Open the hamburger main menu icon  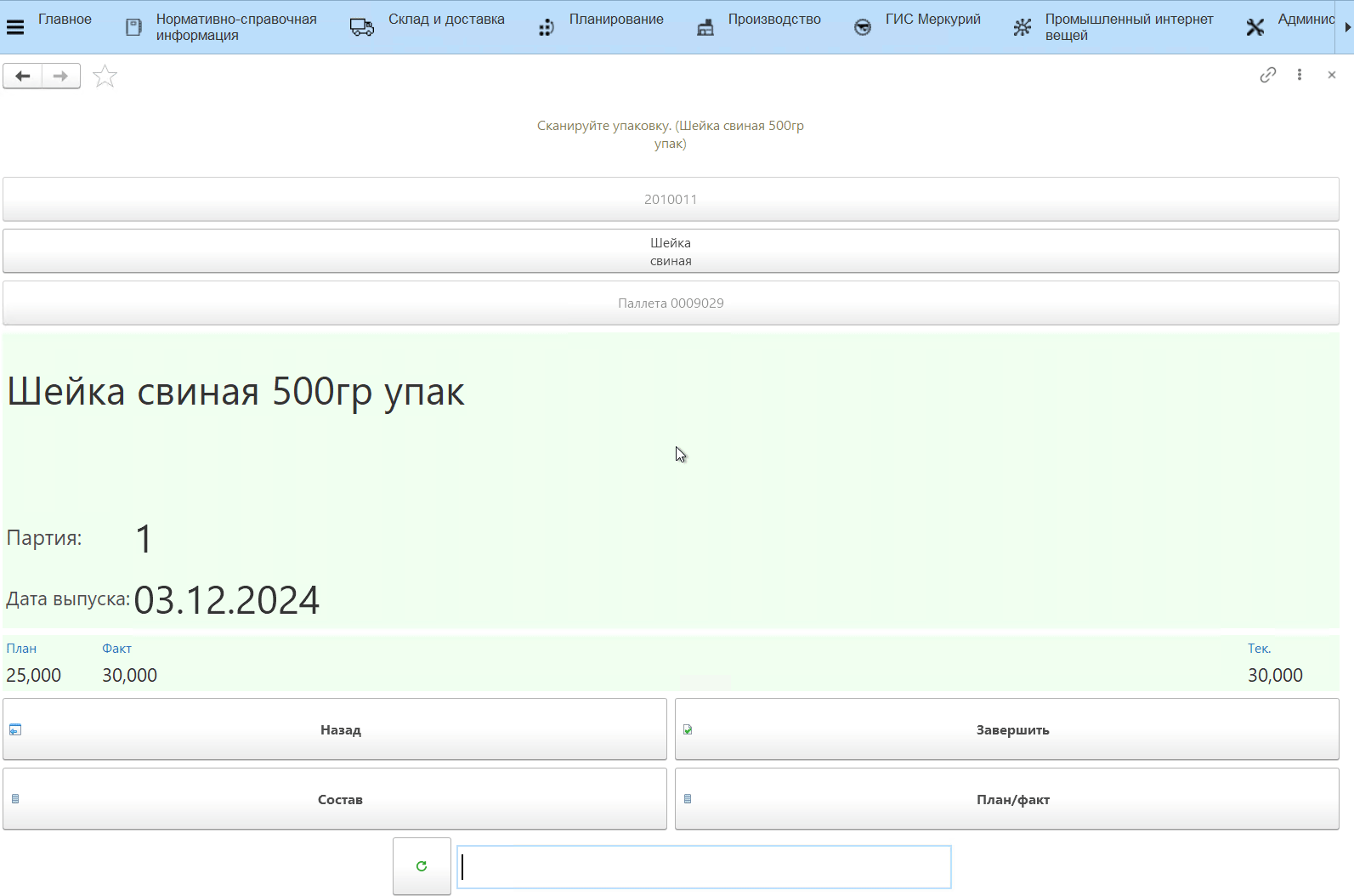14,27
